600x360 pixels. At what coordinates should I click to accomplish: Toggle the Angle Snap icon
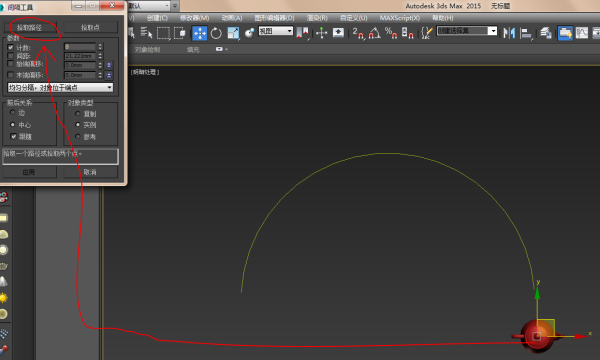click(x=375, y=33)
